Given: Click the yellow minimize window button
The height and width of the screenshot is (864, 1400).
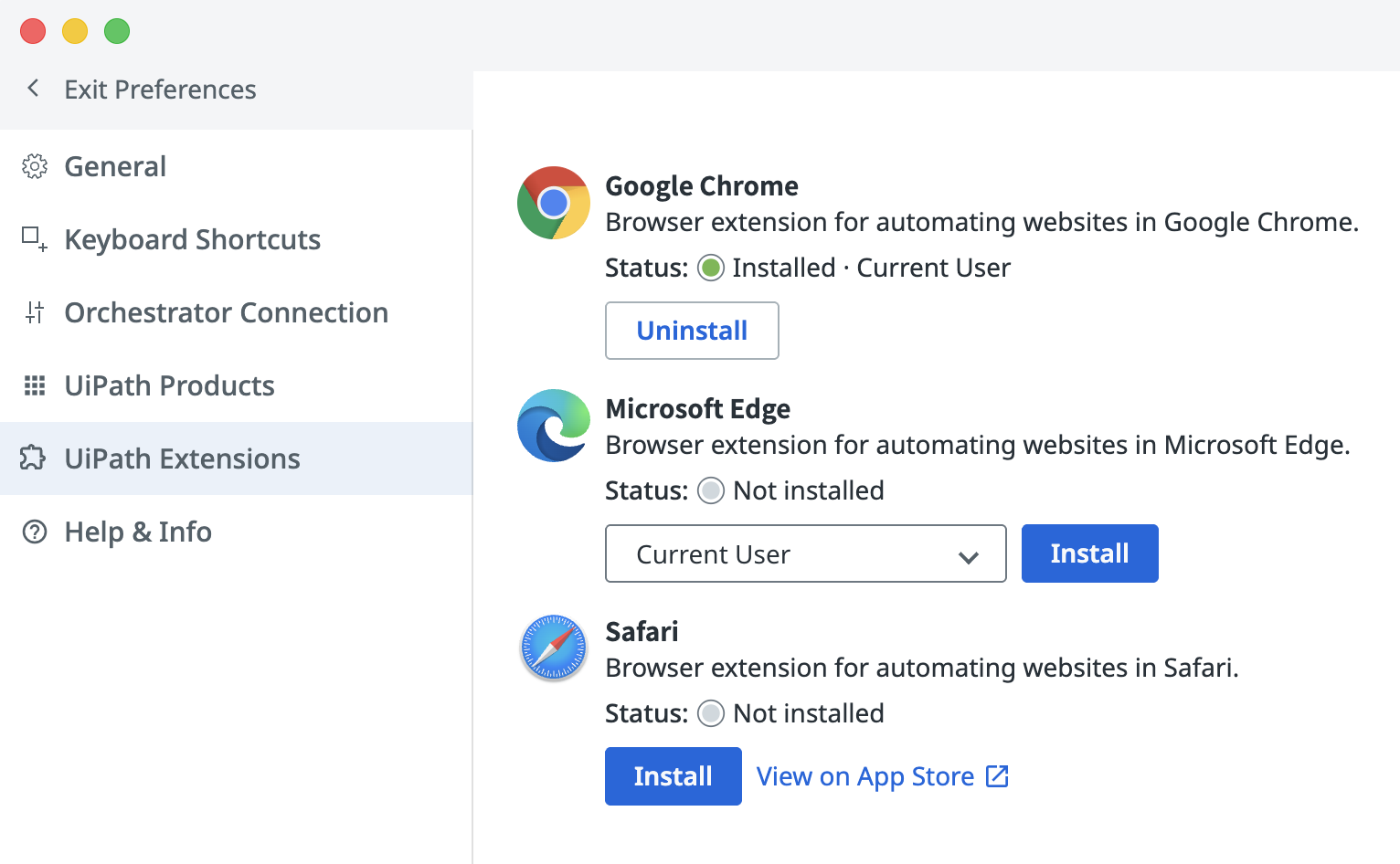Looking at the screenshot, I should 75,31.
